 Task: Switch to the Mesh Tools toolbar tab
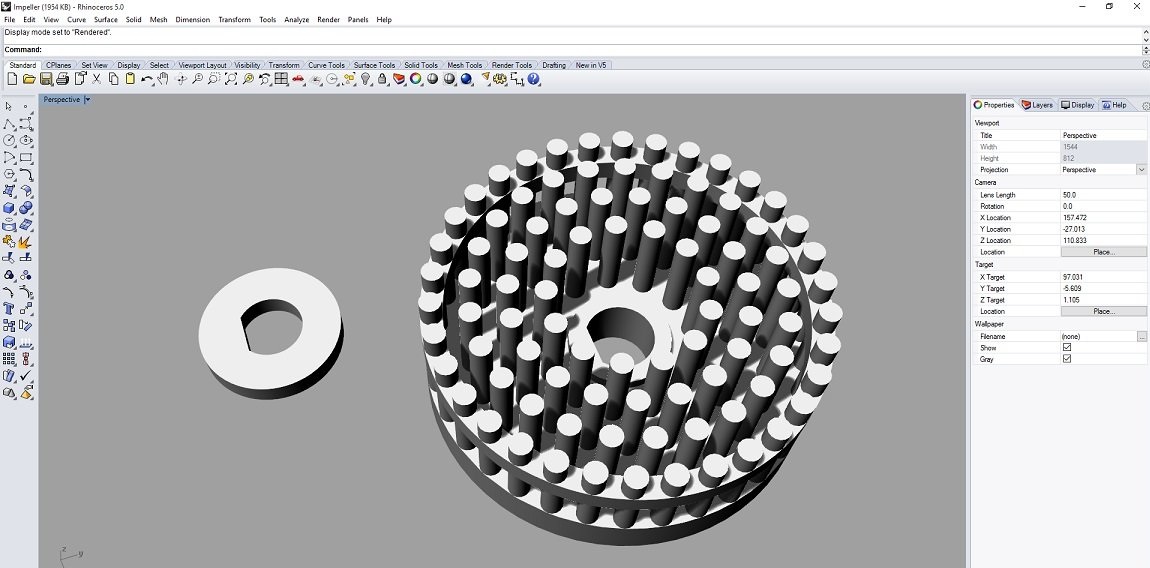[x=464, y=65]
